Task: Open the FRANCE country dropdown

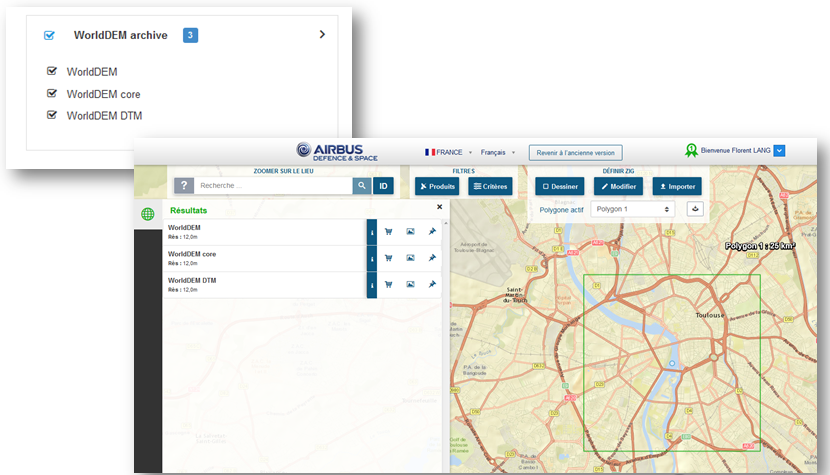Action: coord(448,153)
